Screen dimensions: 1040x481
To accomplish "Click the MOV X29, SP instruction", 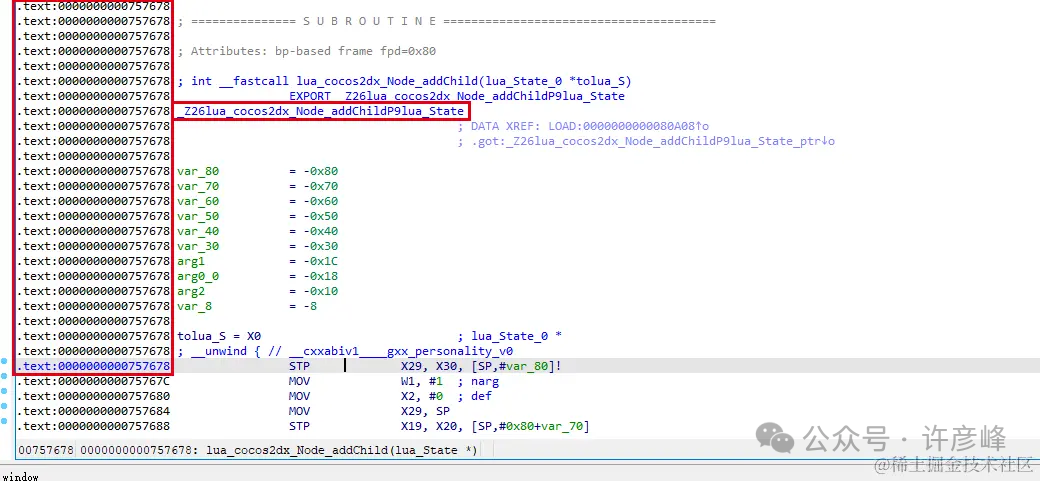I will 369,411.
